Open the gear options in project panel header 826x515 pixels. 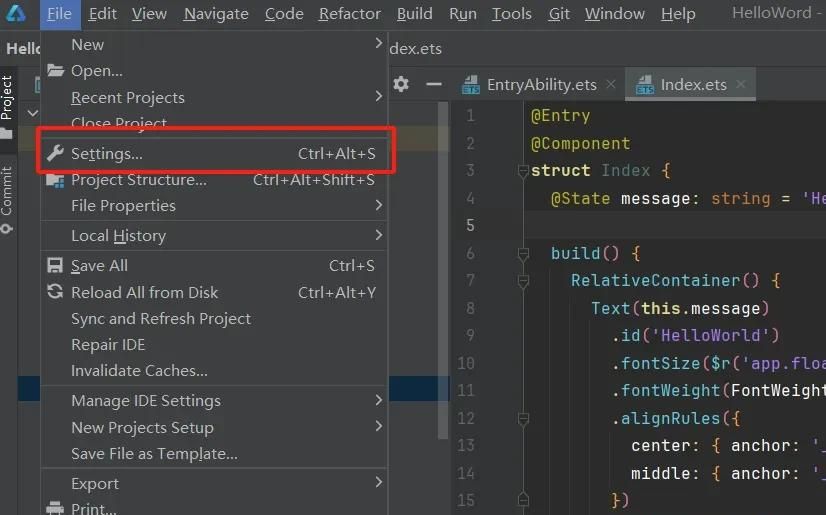pos(401,84)
